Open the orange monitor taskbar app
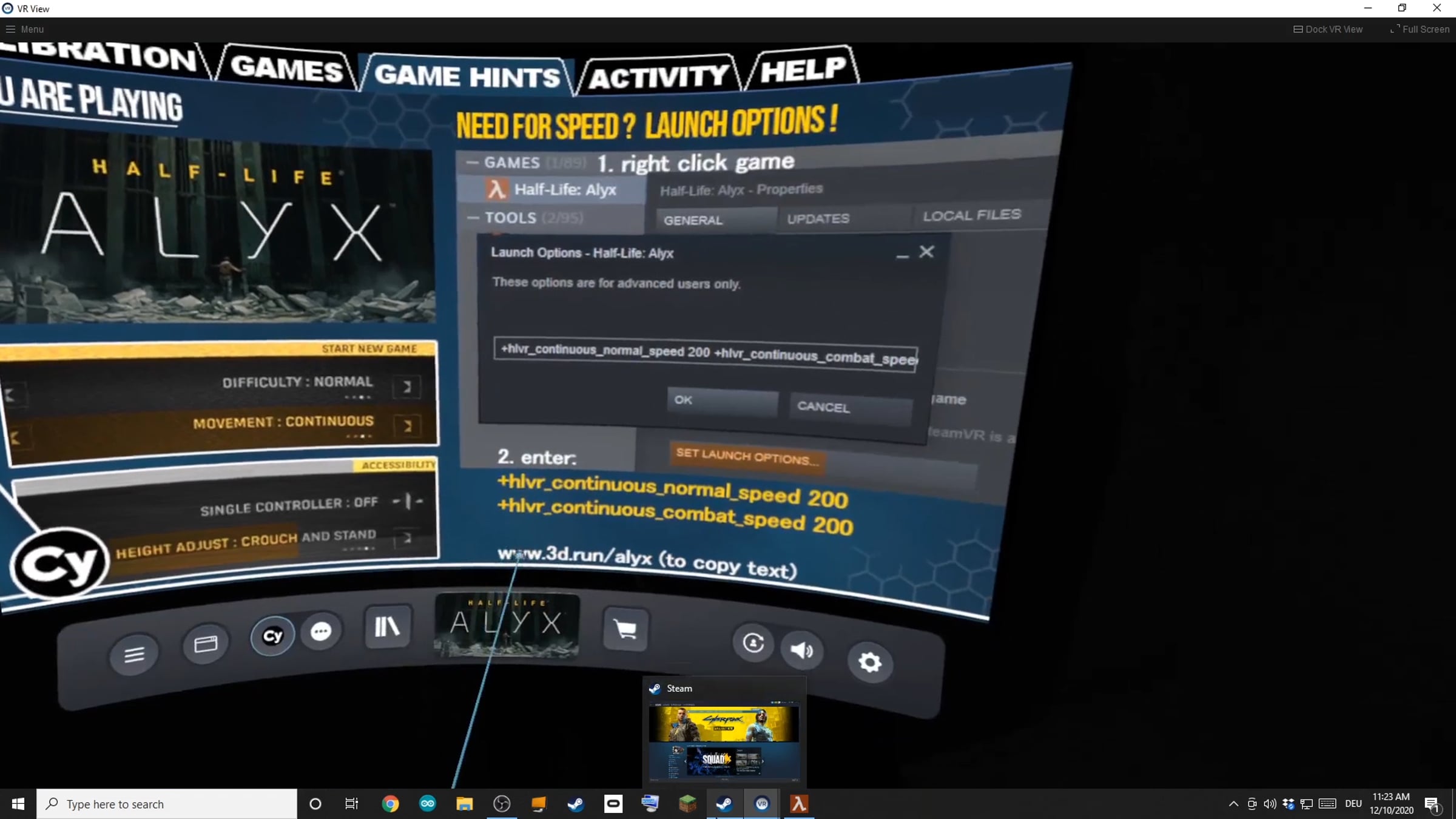This screenshot has width=1456, height=819. tap(539, 804)
